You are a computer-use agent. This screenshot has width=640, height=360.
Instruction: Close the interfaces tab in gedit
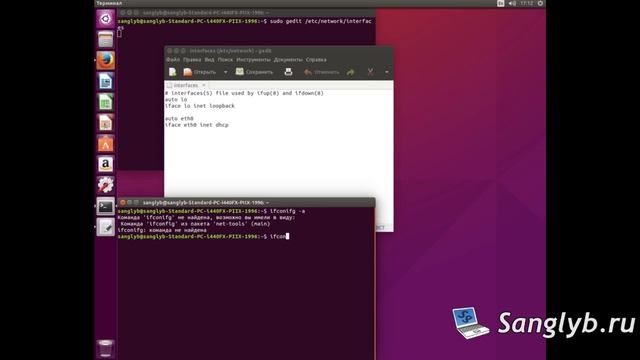[x=203, y=85]
